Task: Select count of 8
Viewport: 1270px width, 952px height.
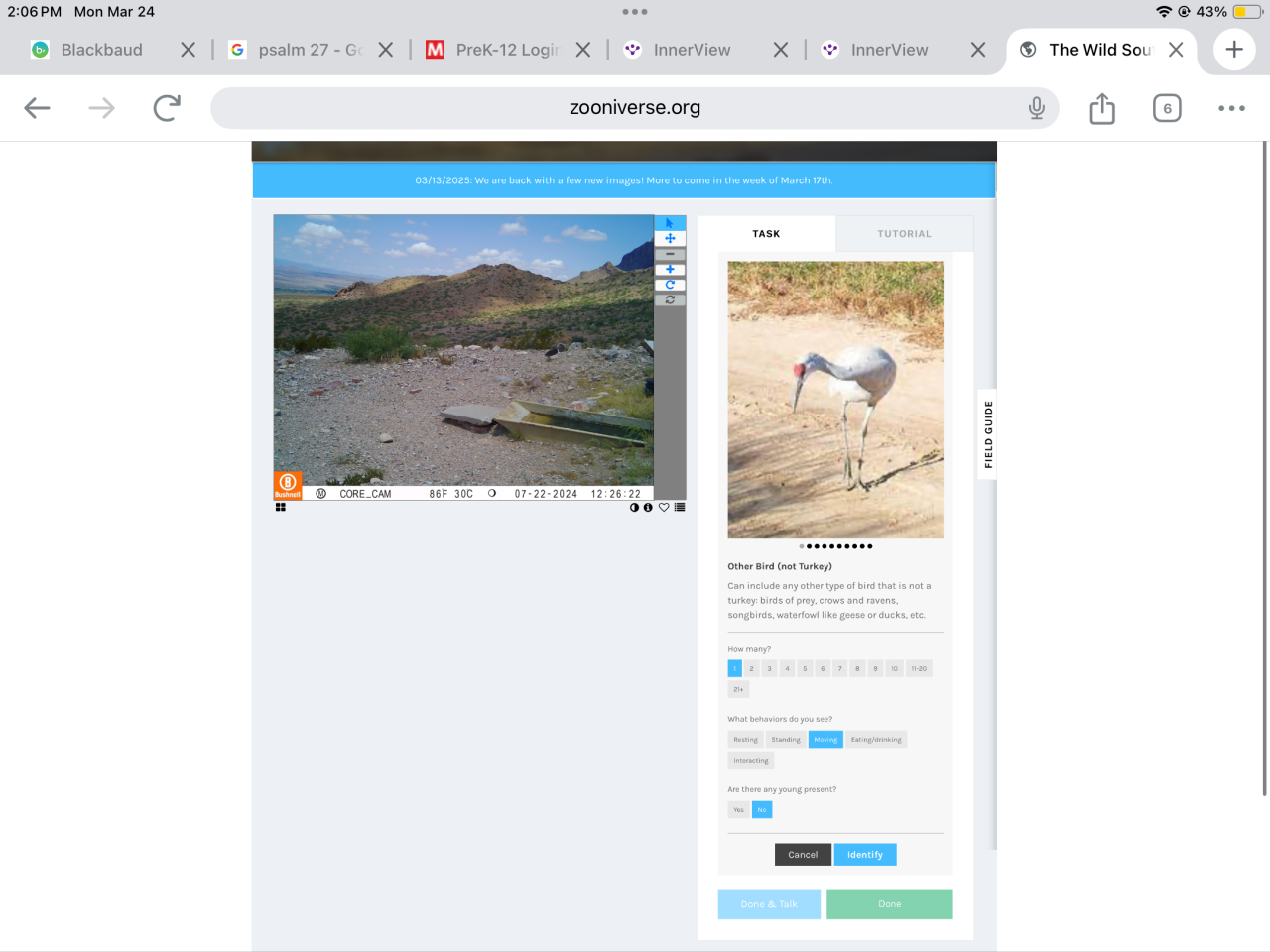Action: pyautogui.click(x=857, y=668)
